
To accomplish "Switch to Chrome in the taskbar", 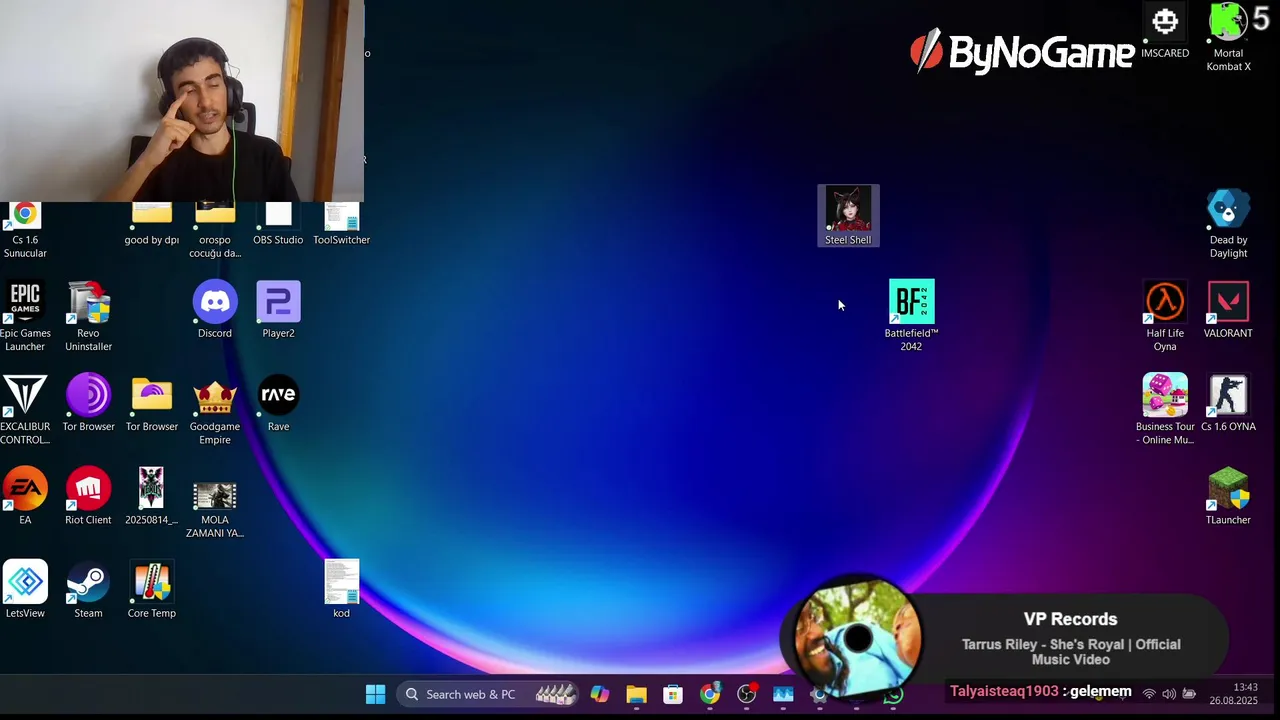I will (x=710, y=694).
